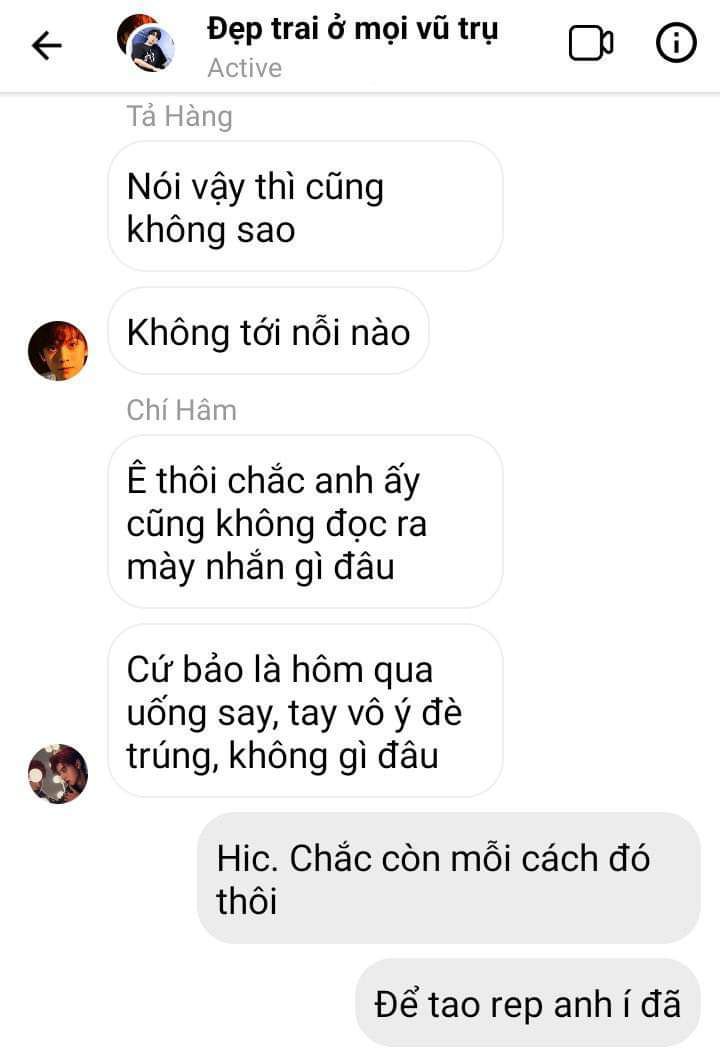Select message 'Không tới nỗi nào'
720x1059 pixels.
coord(268,332)
